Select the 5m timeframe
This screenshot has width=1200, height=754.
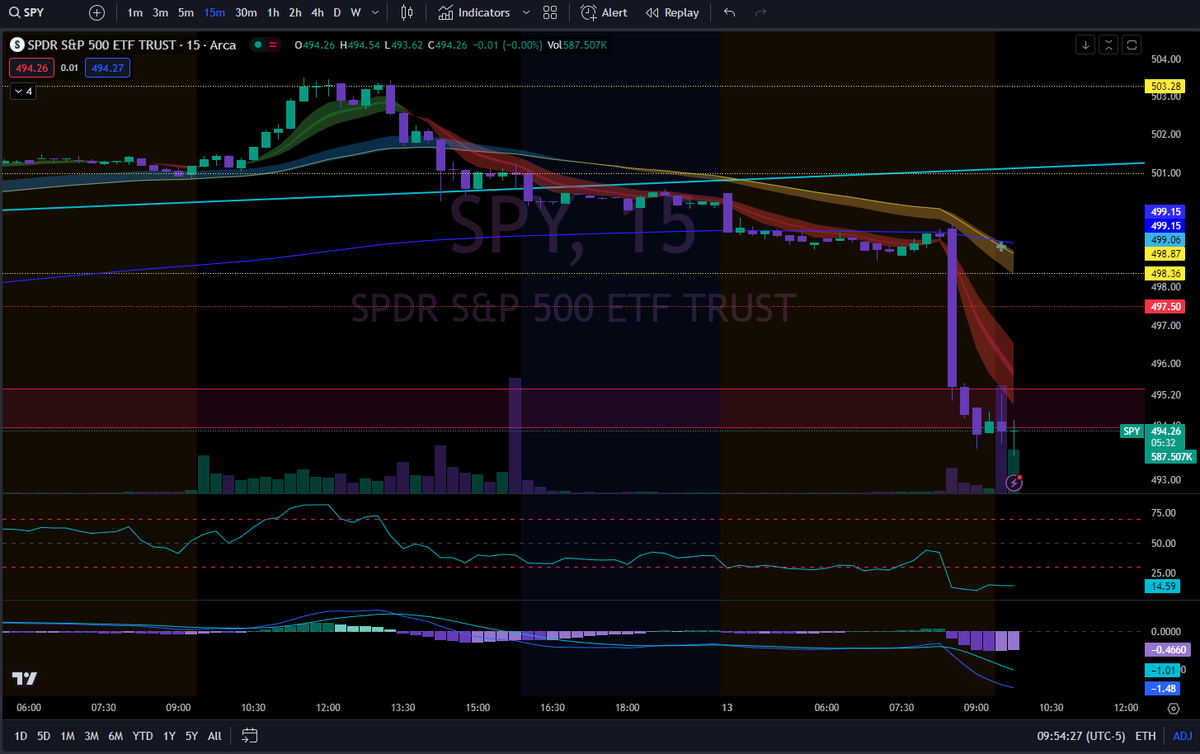[186, 13]
